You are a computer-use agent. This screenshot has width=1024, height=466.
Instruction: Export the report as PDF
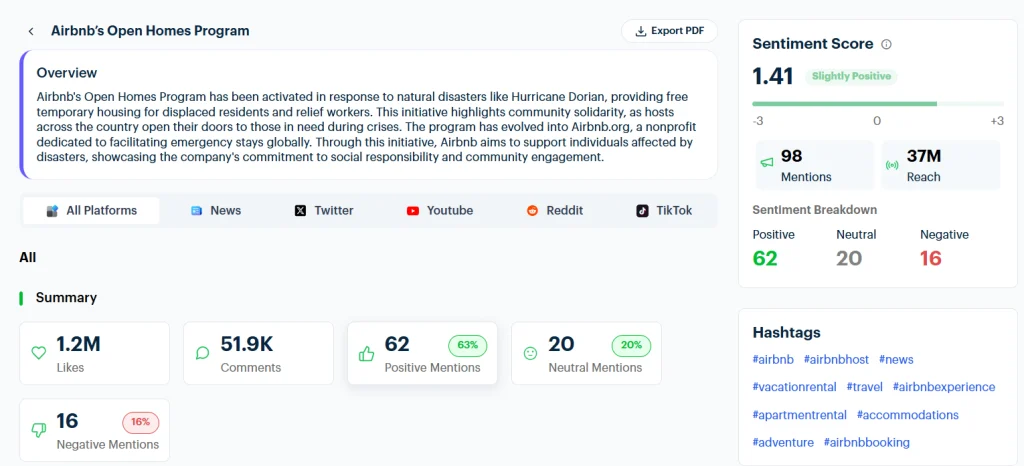(x=669, y=31)
